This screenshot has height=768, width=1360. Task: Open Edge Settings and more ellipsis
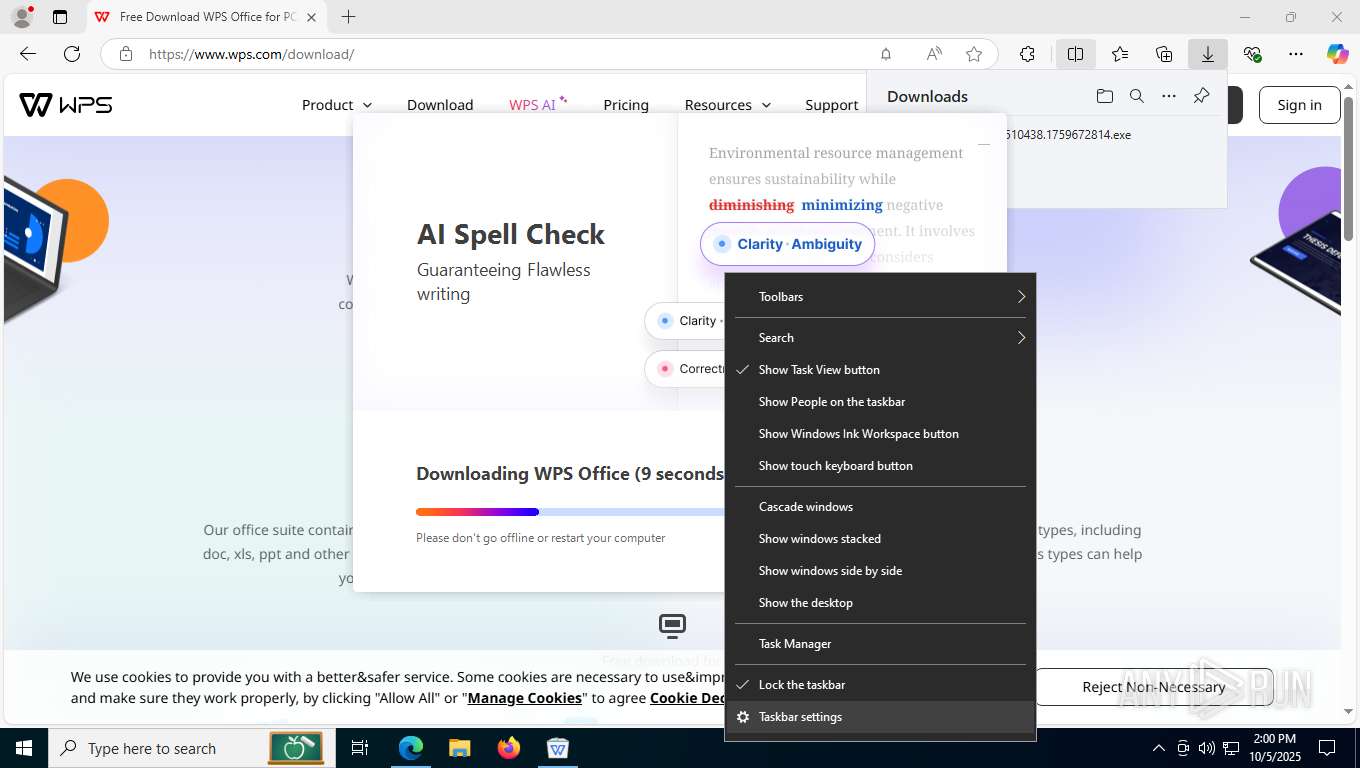(1296, 54)
